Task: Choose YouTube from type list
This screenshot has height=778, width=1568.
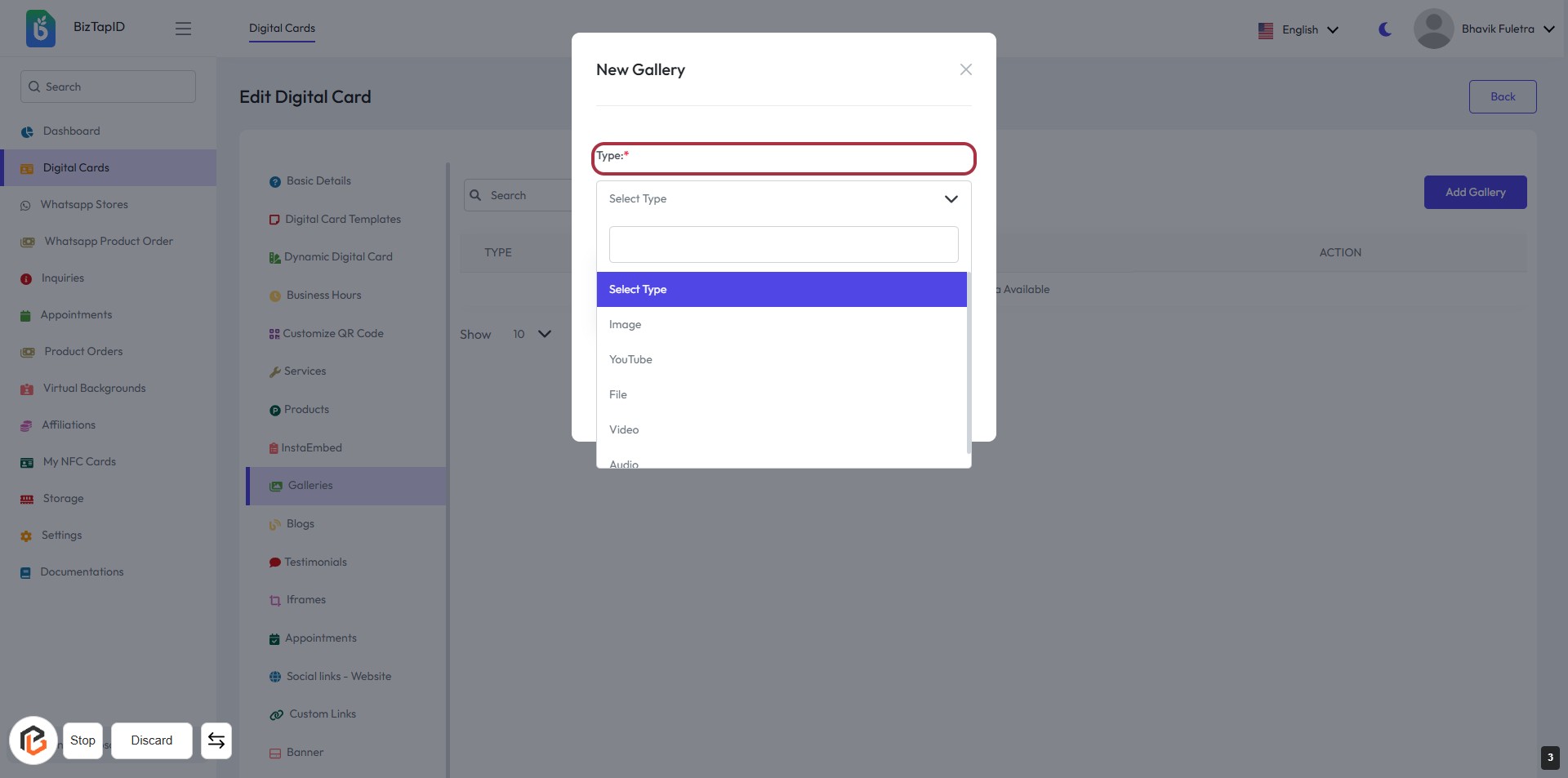Action: tap(630, 360)
